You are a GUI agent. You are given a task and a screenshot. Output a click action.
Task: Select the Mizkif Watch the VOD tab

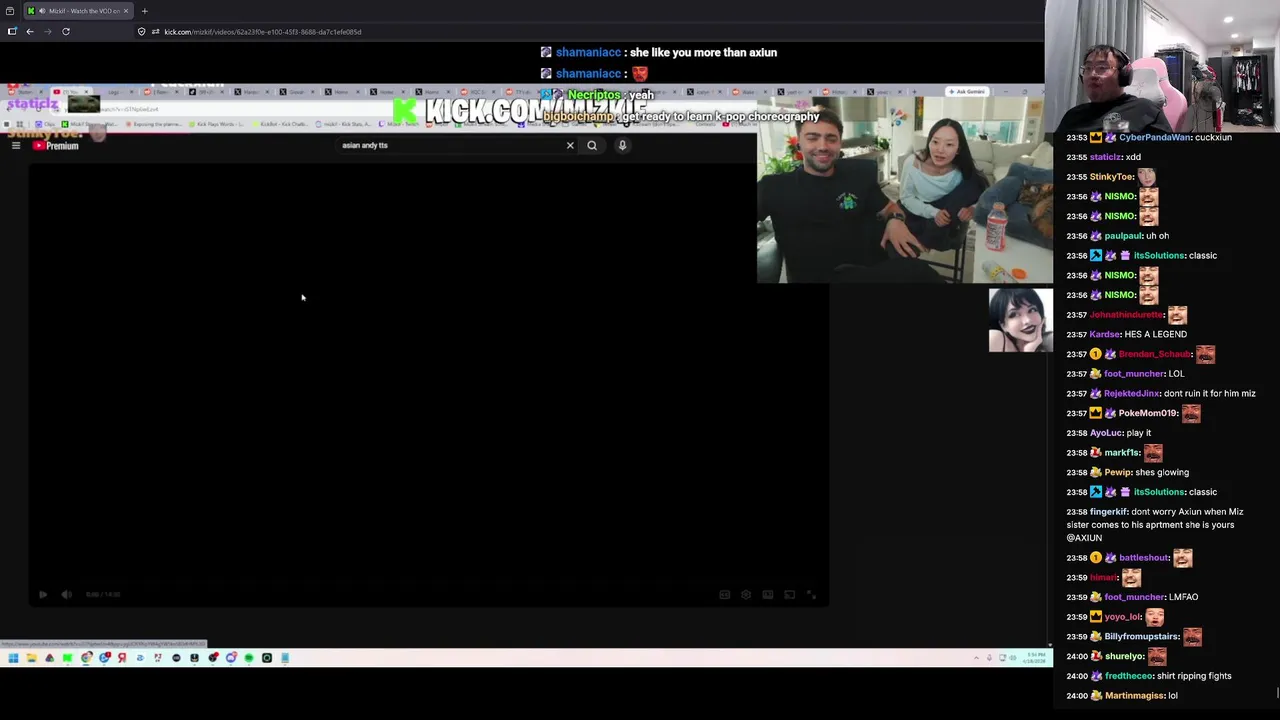tap(77, 11)
